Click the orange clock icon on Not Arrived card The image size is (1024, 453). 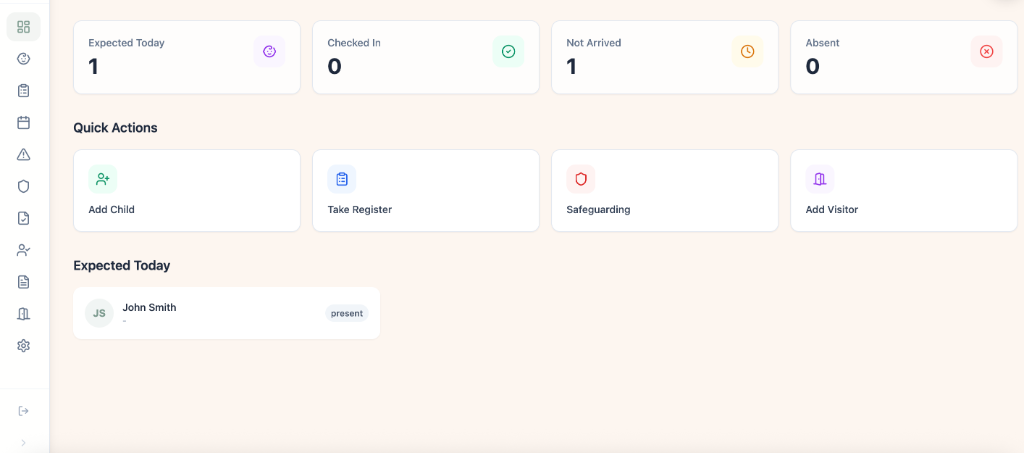(747, 52)
